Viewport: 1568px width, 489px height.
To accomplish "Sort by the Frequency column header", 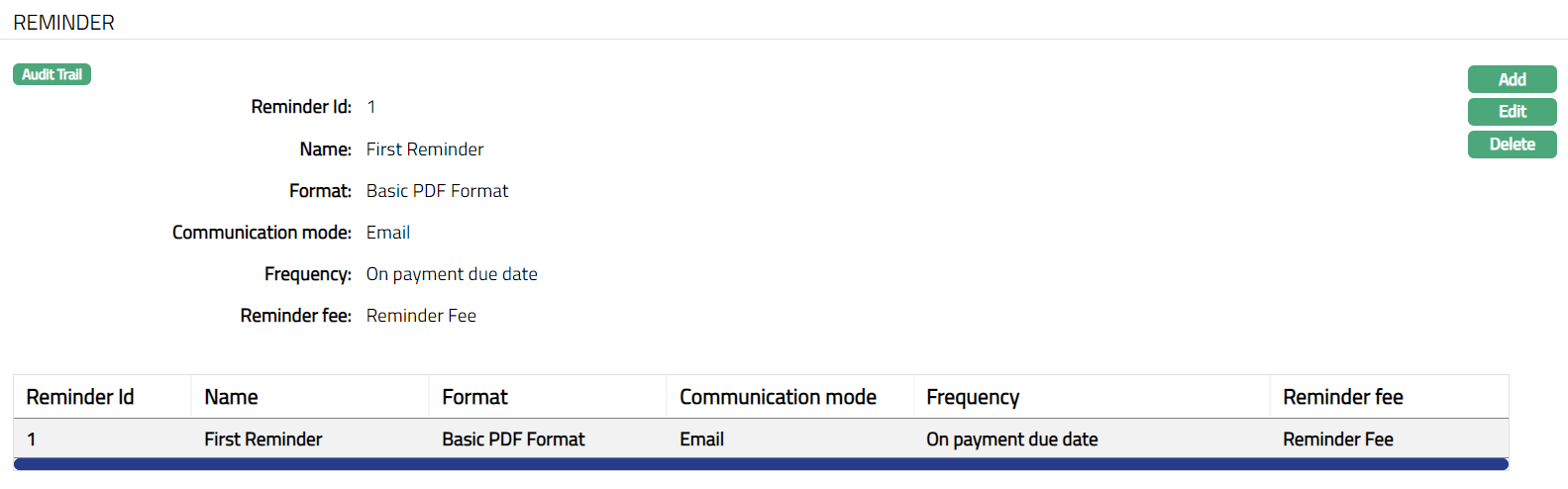I will [x=973, y=397].
